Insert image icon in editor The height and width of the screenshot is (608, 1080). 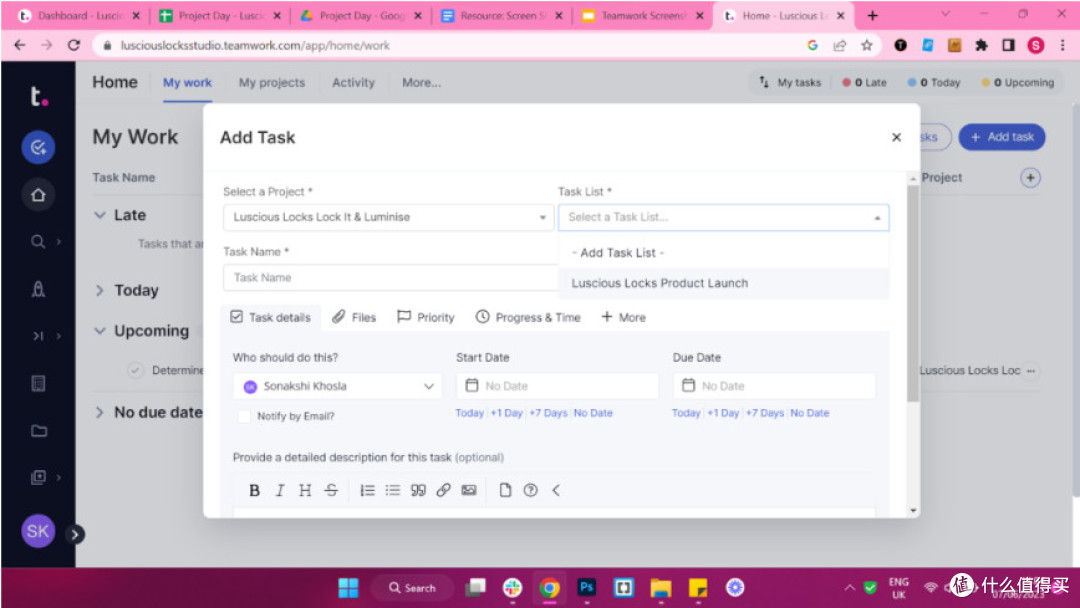(469, 490)
